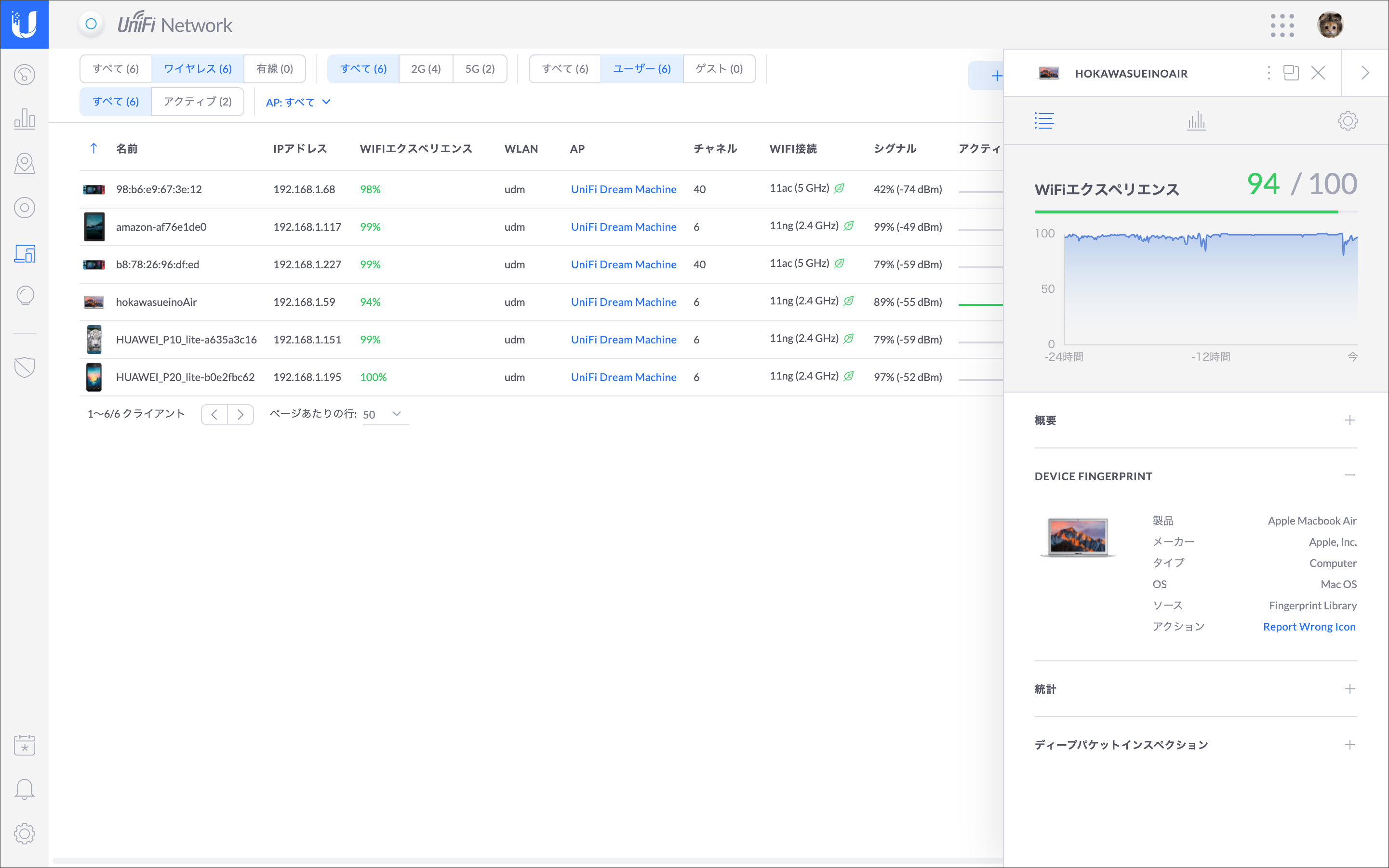Select the 5G (2) band filter
The height and width of the screenshot is (868, 1389).
click(480, 69)
